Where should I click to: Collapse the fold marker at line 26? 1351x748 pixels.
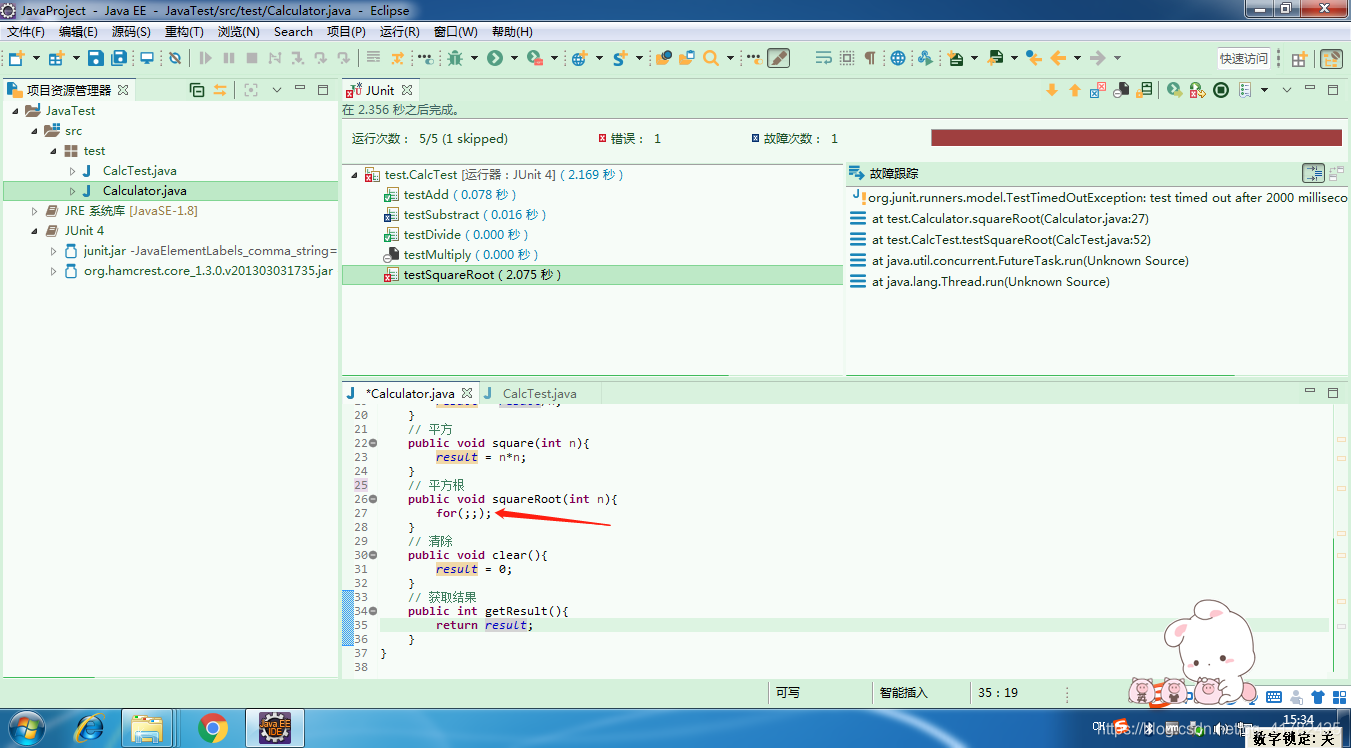[373, 499]
